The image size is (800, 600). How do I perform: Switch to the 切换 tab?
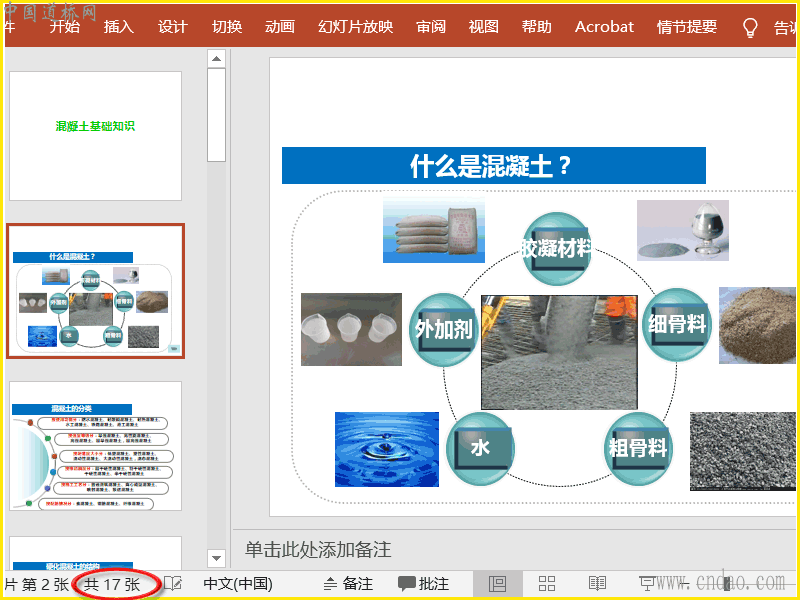point(227,27)
